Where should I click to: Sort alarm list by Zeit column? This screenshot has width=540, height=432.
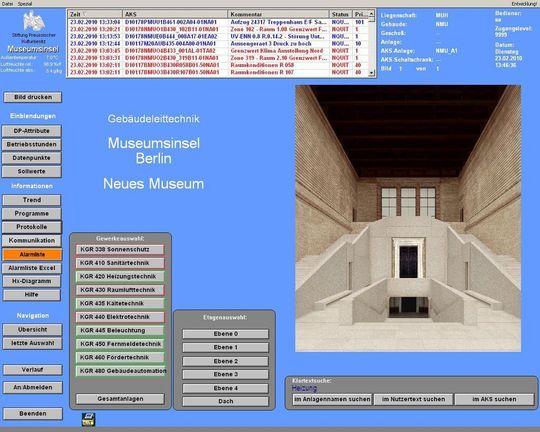tap(95, 14)
